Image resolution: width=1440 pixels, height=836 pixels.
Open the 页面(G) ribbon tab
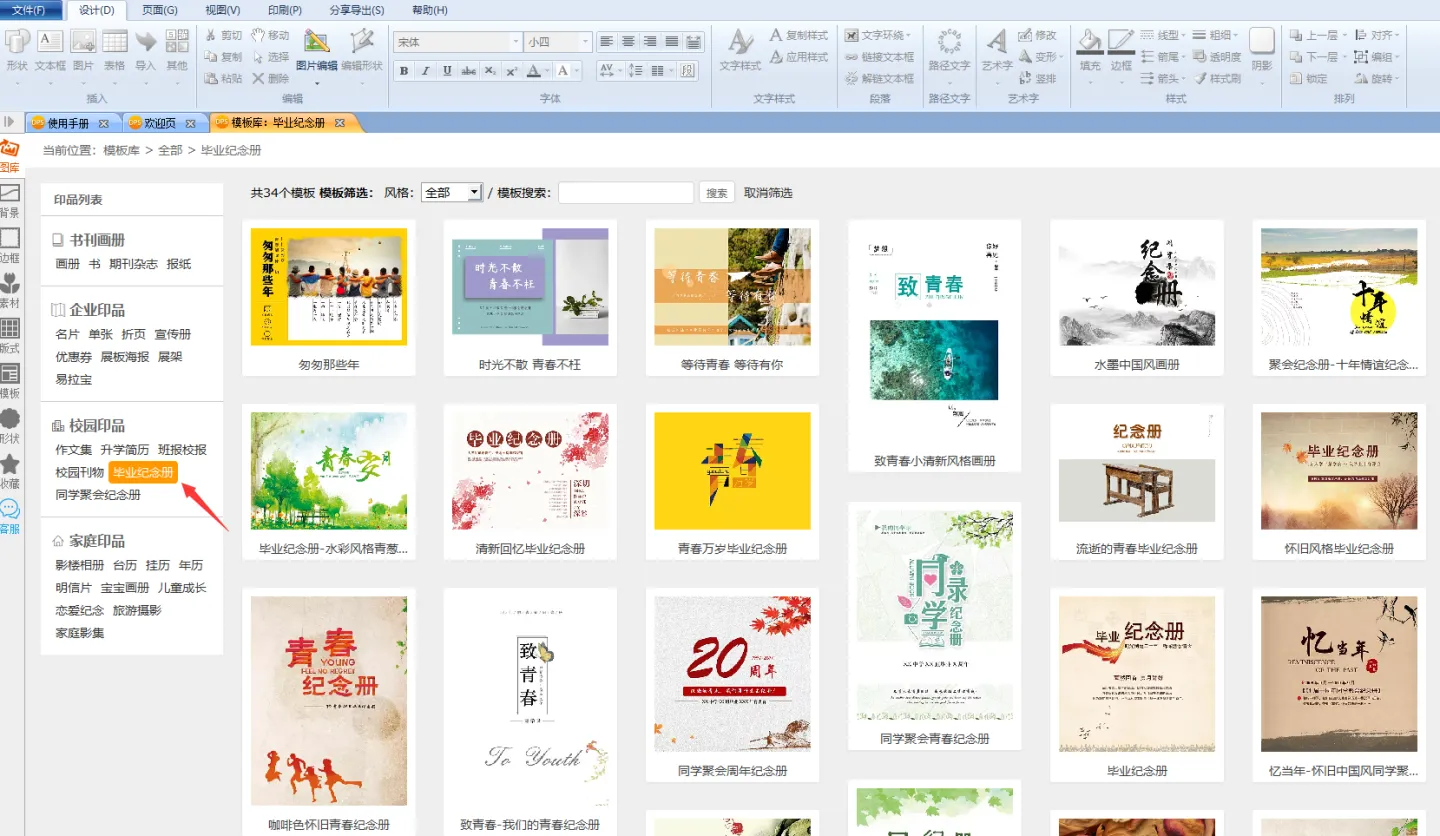click(x=159, y=10)
